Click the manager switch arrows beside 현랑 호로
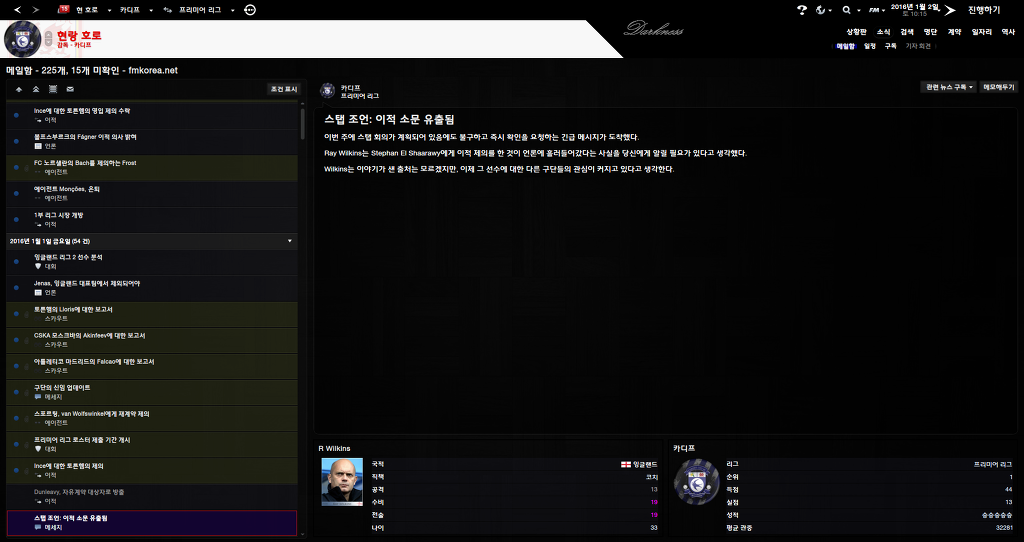This screenshot has width=1024, height=542. [x=49, y=39]
